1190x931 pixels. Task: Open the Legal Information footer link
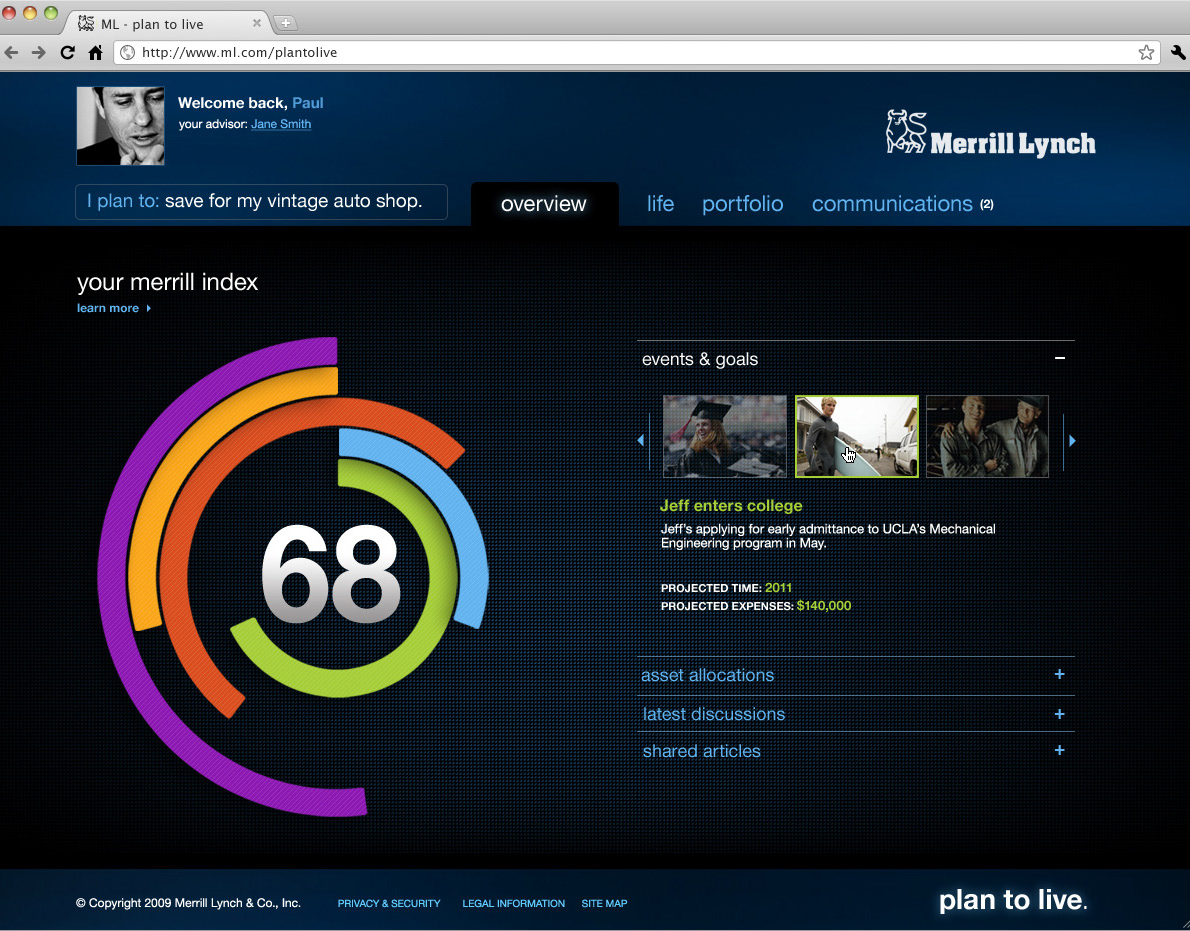click(x=514, y=903)
